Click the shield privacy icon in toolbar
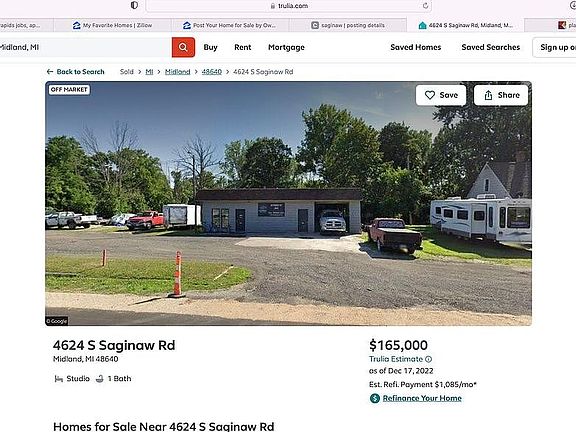Image resolution: width=576 pixels, height=432 pixels. (x=134, y=5)
